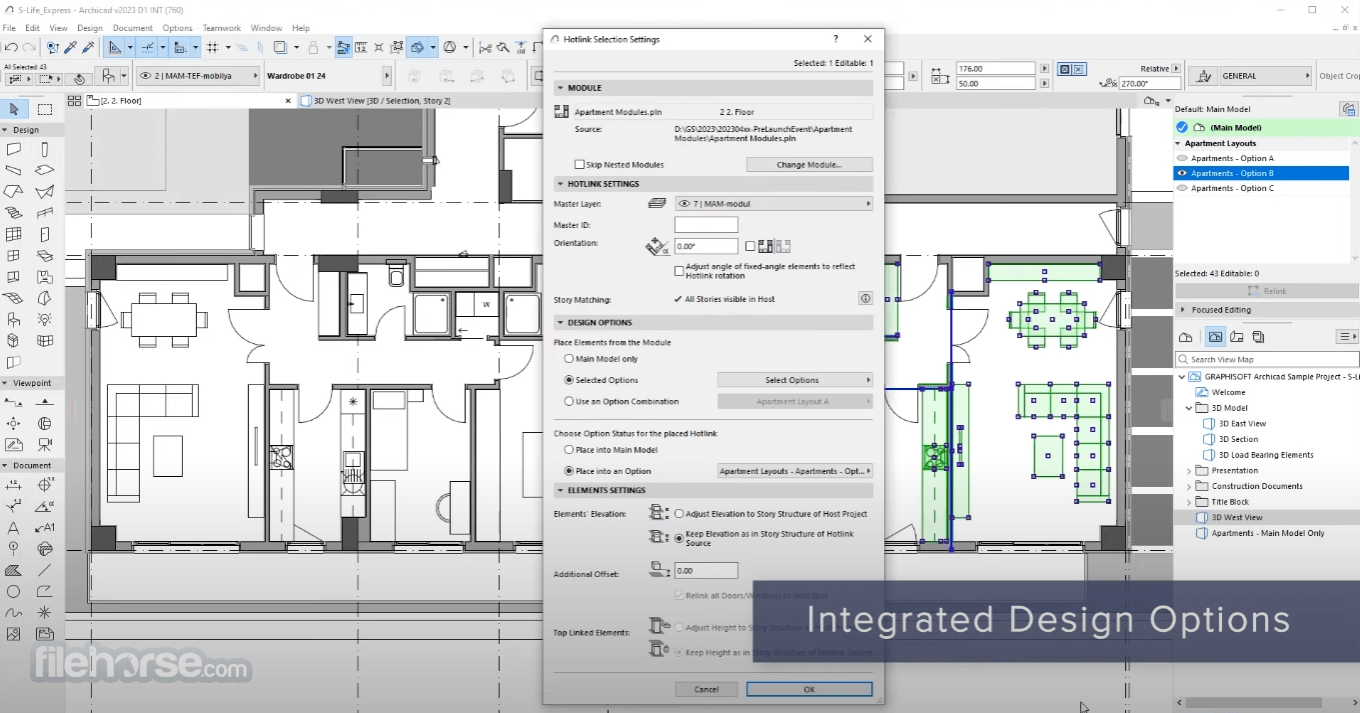Open the Master Layer dropdown 7 | MAM-modul

[x=773, y=204]
